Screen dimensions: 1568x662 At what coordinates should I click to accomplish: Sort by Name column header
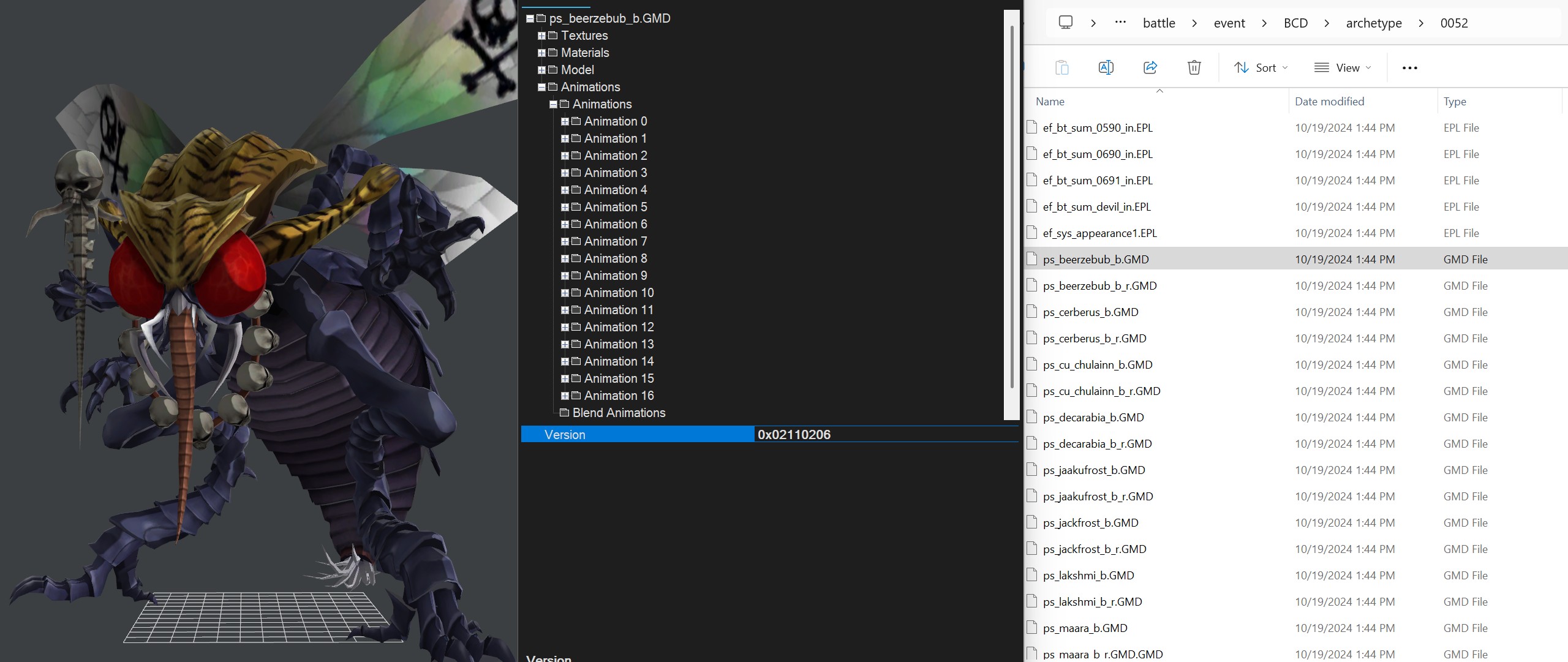[x=1158, y=102]
